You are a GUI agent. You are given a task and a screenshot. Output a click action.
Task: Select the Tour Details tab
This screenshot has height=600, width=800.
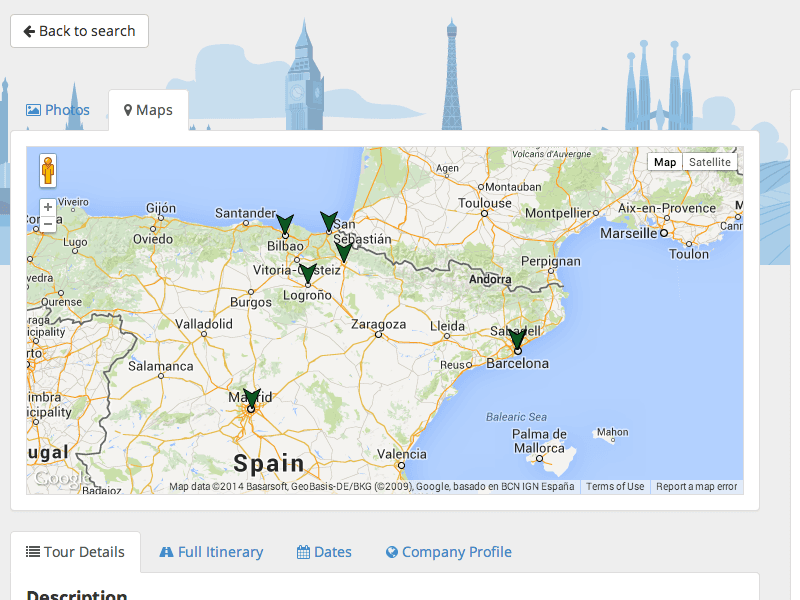pyautogui.click(x=76, y=552)
